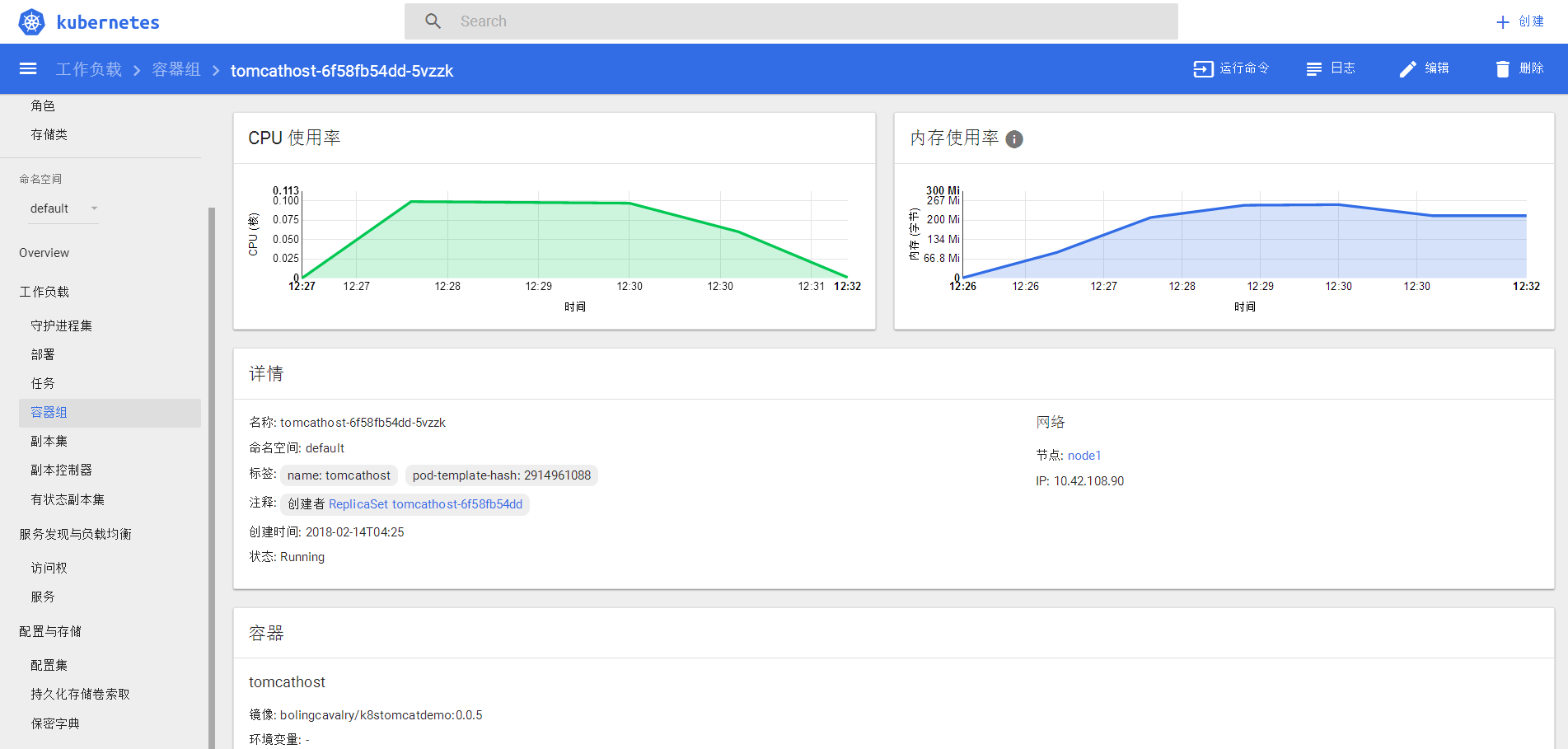This screenshot has width=1568, height=749.
Task: Focus the Search input field
Action: pos(791,21)
